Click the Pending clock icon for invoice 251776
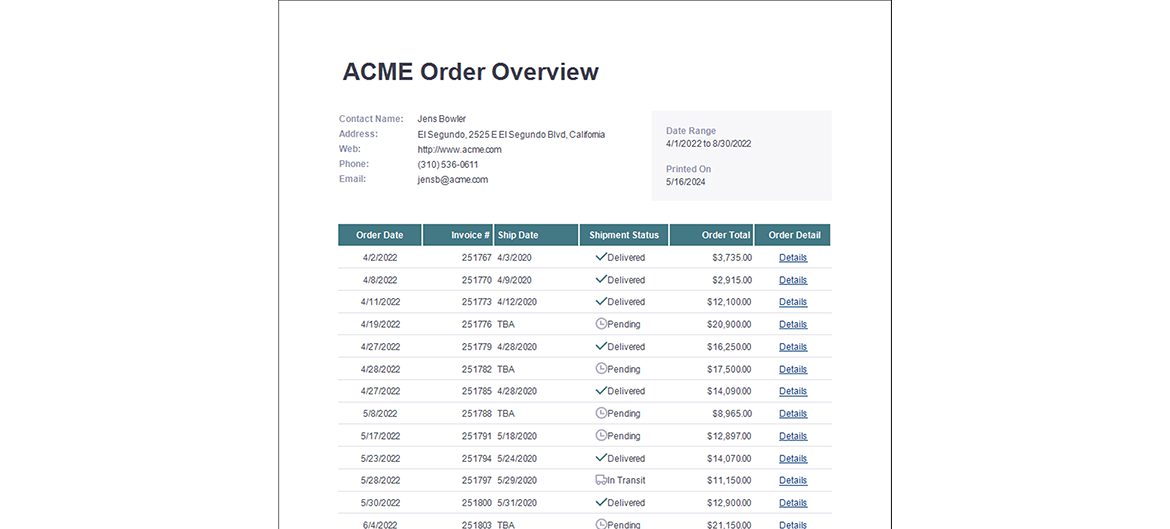This screenshot has height=529, width=1170. [601, 324]
